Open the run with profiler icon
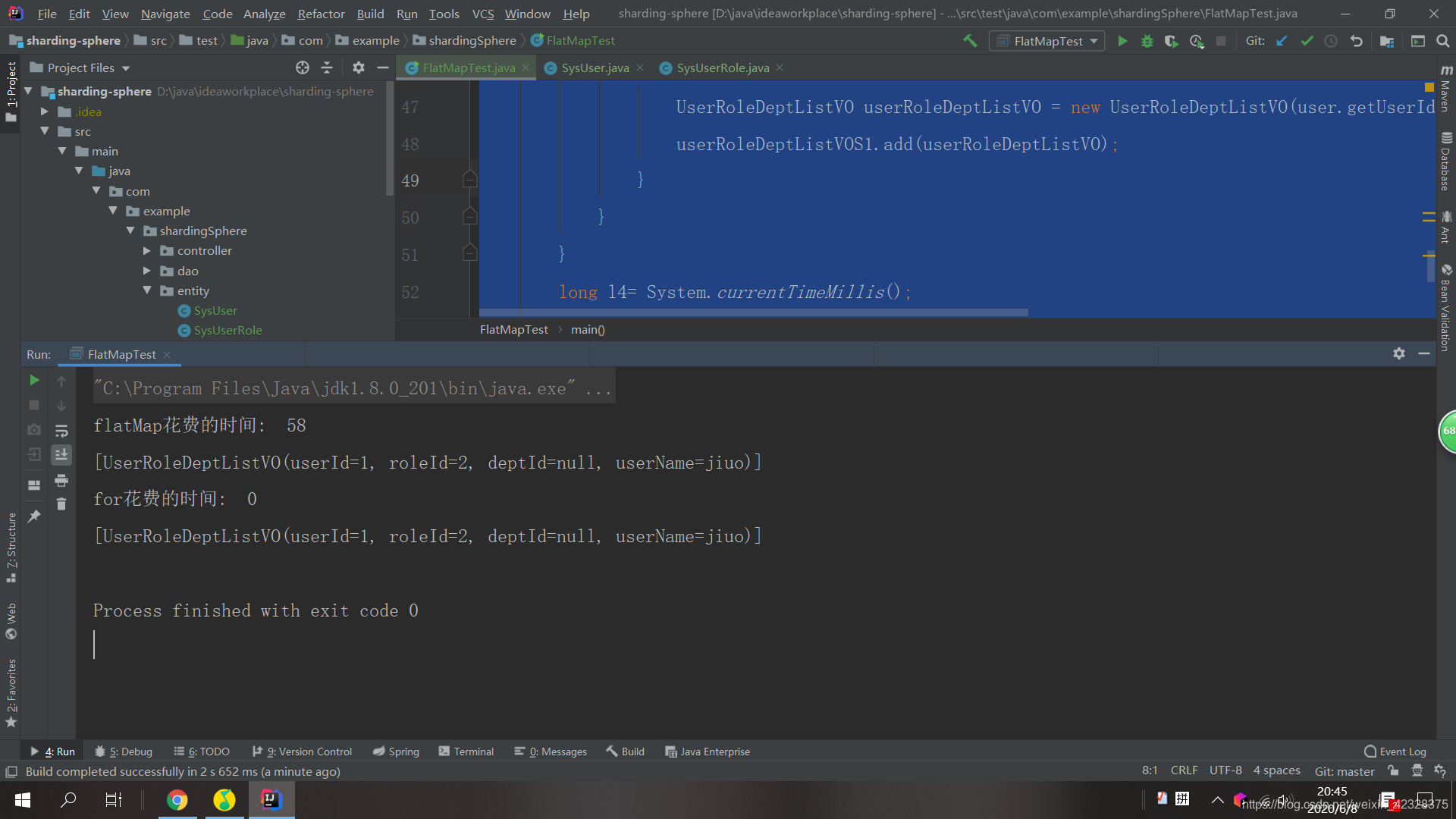 click(1197, 41)
